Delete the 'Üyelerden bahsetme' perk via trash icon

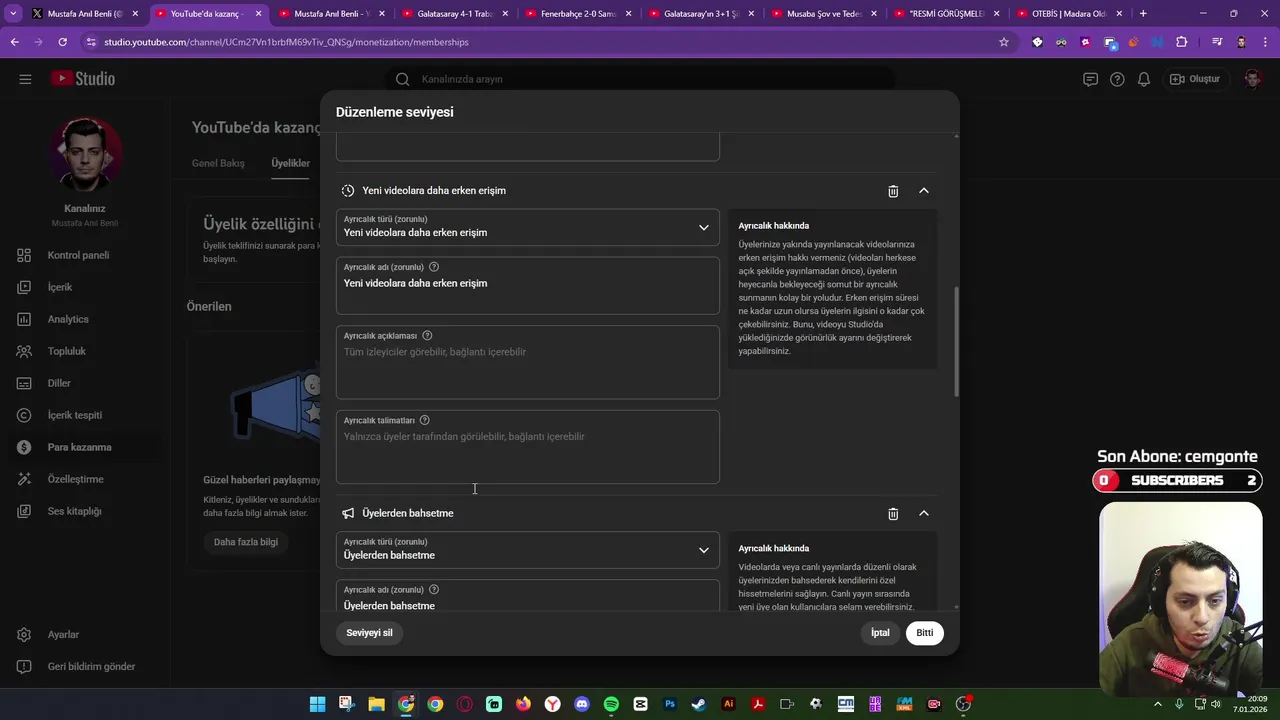(893, 514)
